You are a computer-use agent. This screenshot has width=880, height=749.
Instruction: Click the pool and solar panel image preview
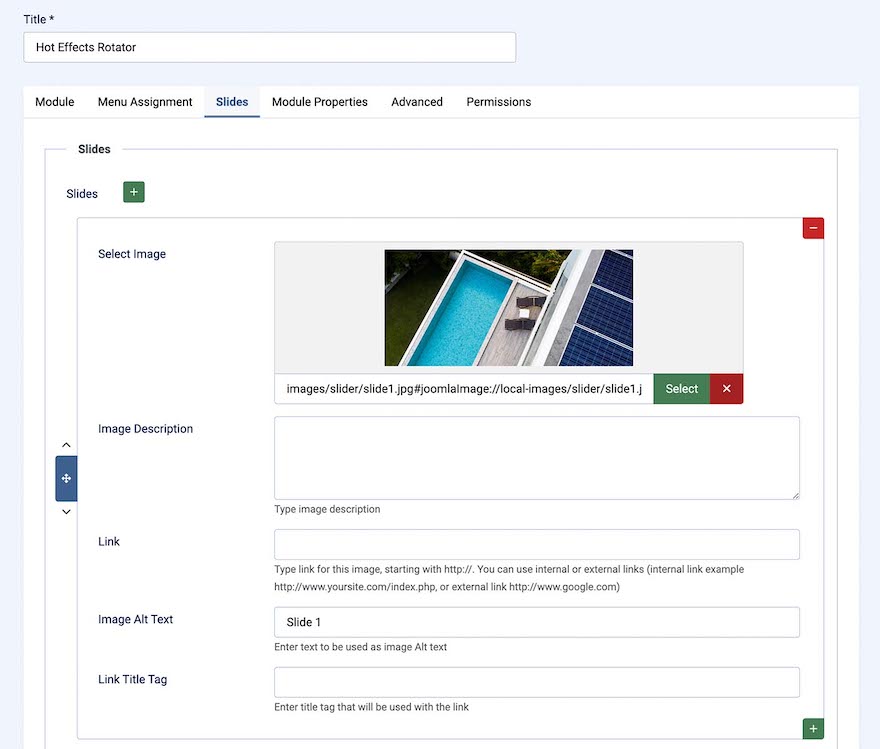coord(508,308)
